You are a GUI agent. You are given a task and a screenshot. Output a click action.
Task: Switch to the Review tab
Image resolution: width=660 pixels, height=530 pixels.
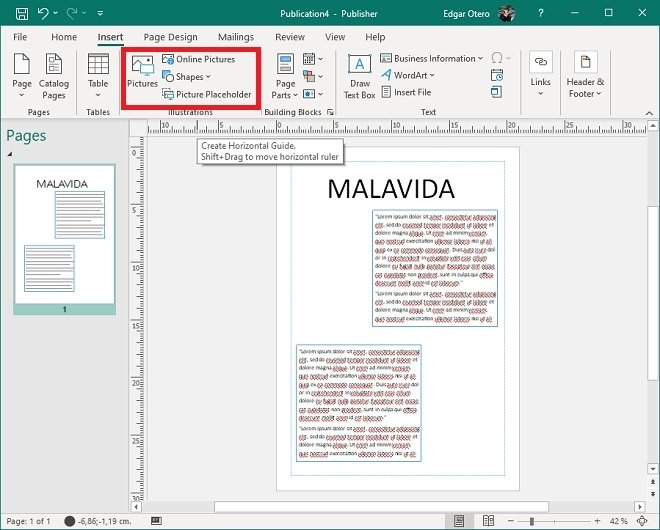tap(290, 37)
